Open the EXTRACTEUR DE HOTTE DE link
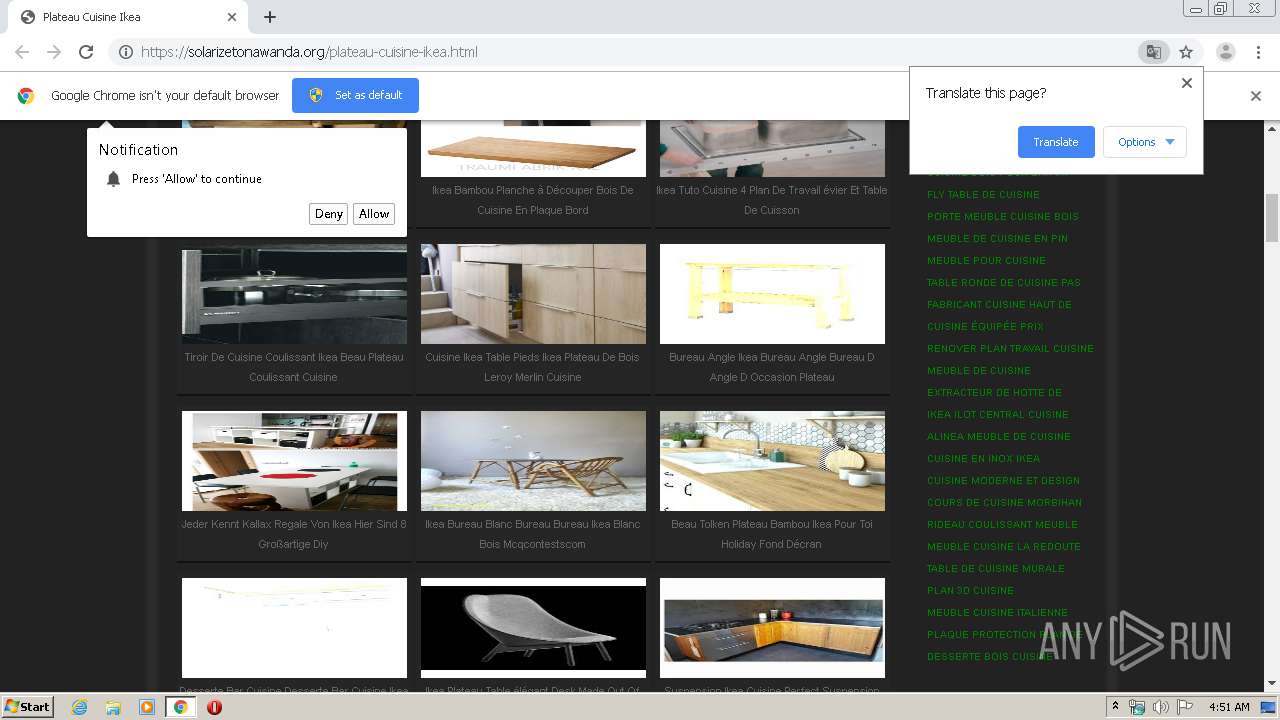This screenshot has width=1280, height=720. (994, 393)
